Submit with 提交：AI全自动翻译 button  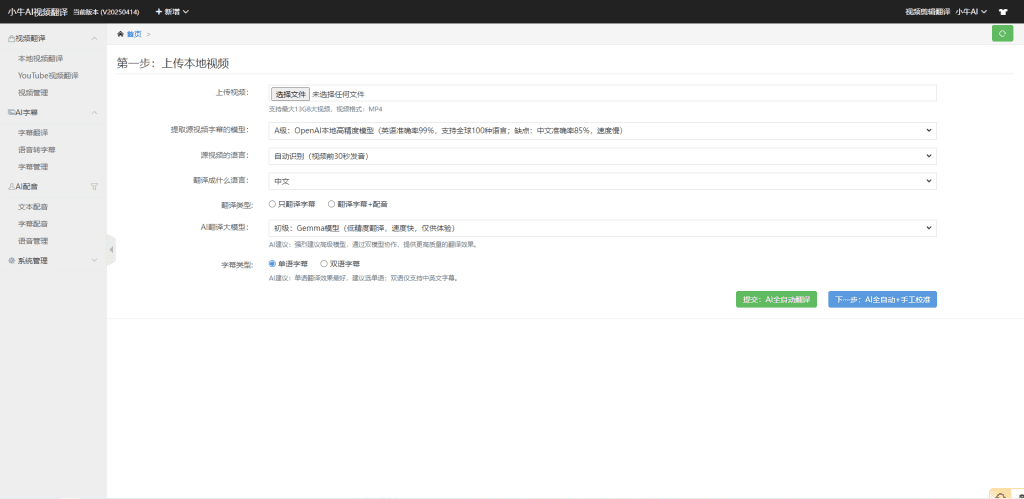pos(776,299)
